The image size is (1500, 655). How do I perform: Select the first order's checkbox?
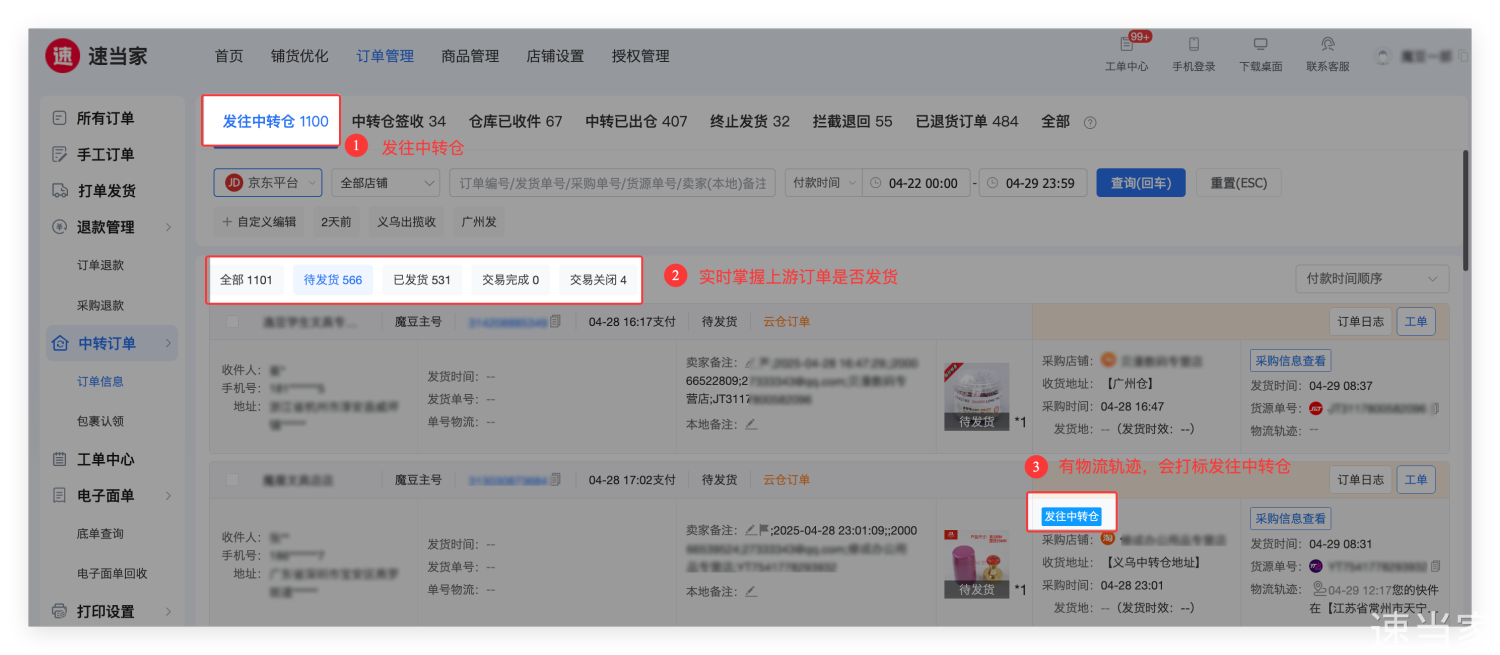pyautogui.click(x=233, y=322)
